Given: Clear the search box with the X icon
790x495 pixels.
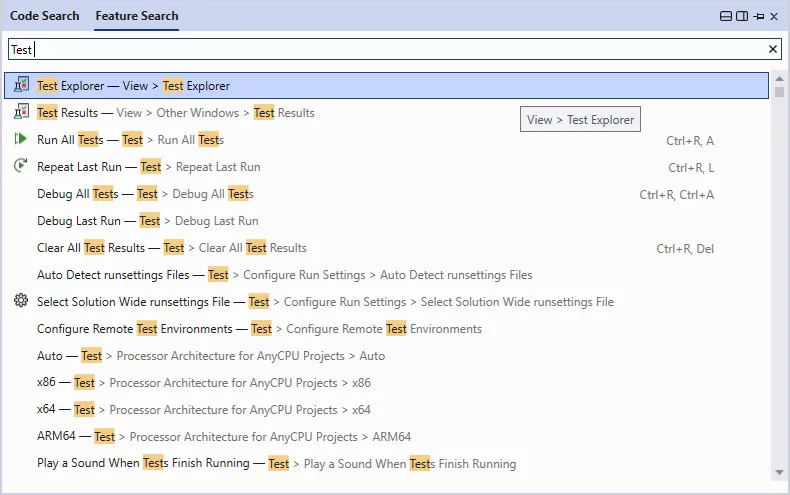Looking at the screenshot, I should pos(772,49).
